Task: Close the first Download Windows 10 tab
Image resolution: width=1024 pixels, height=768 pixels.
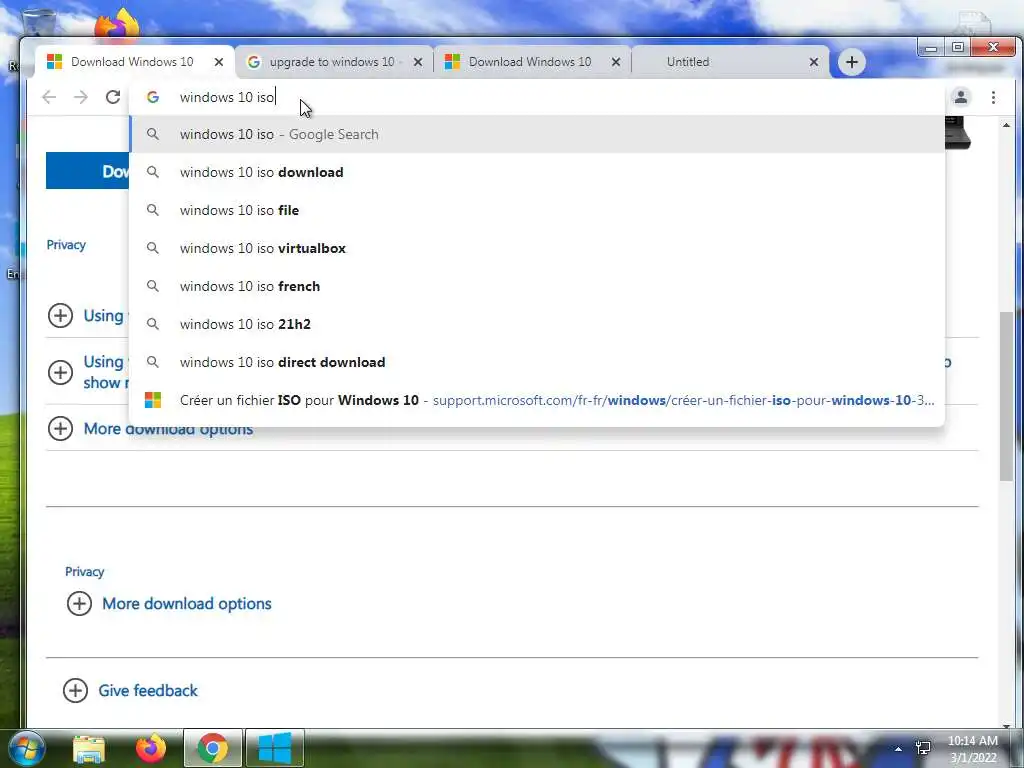Action: [219, 62]
